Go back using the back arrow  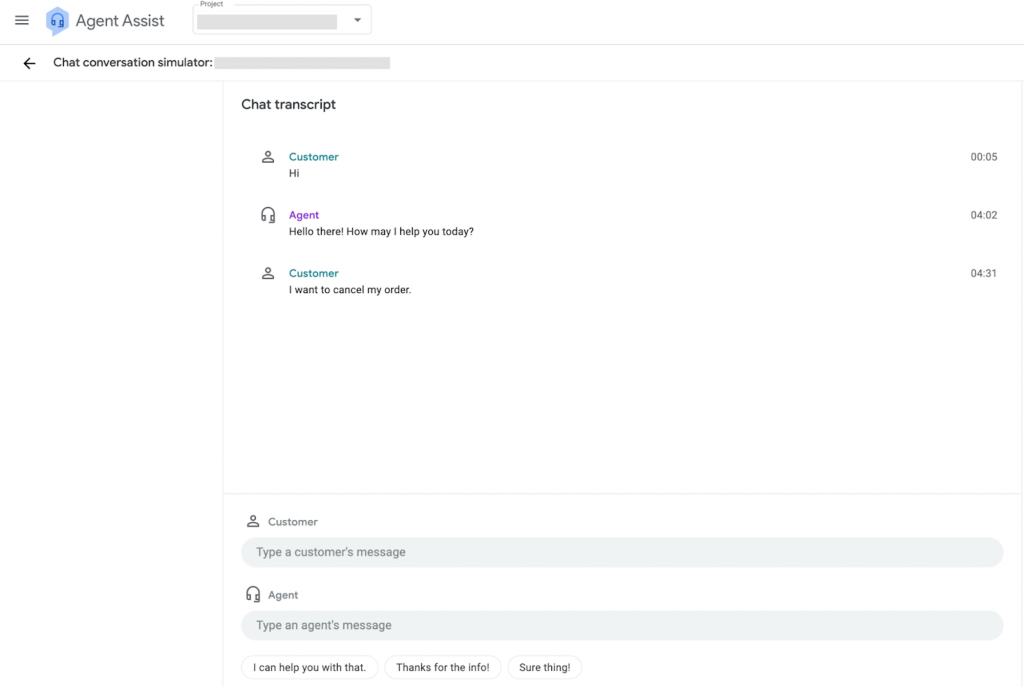tap(28, 62)
